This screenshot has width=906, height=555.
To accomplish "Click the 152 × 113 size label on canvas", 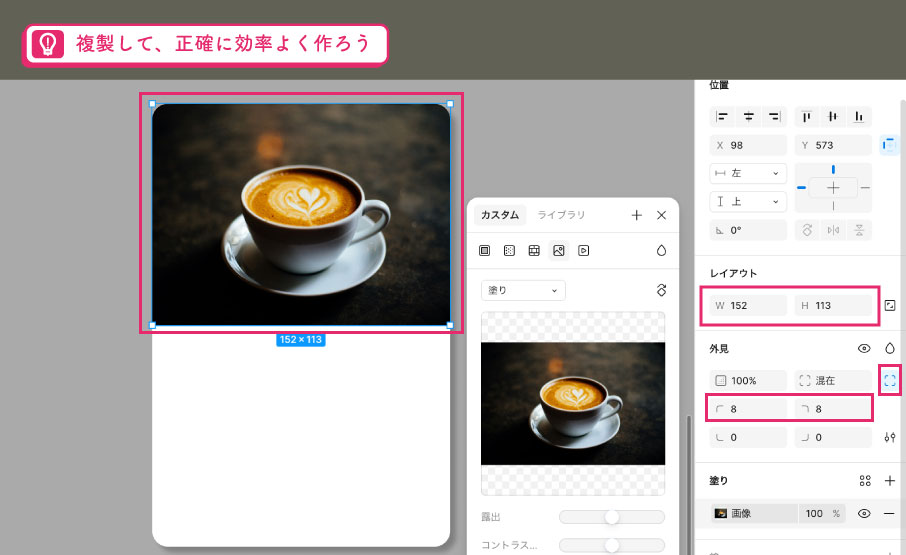I will tap(300, 340).
